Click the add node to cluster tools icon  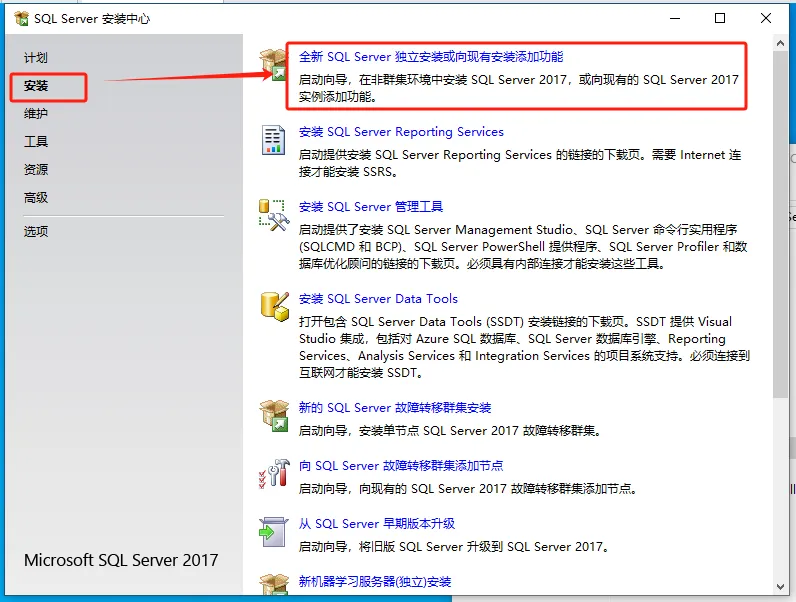(274, 473)
